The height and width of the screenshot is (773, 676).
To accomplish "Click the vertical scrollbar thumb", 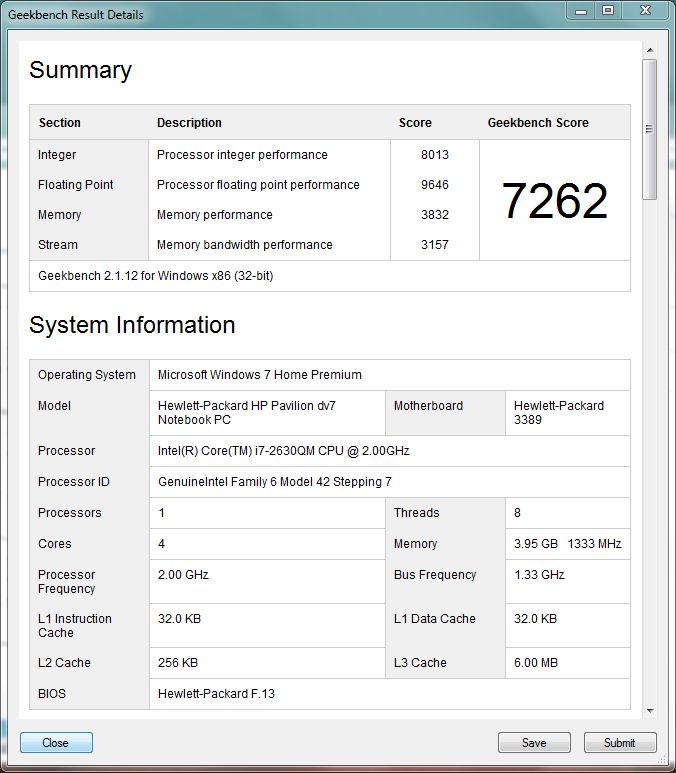I will coord(649,129).
